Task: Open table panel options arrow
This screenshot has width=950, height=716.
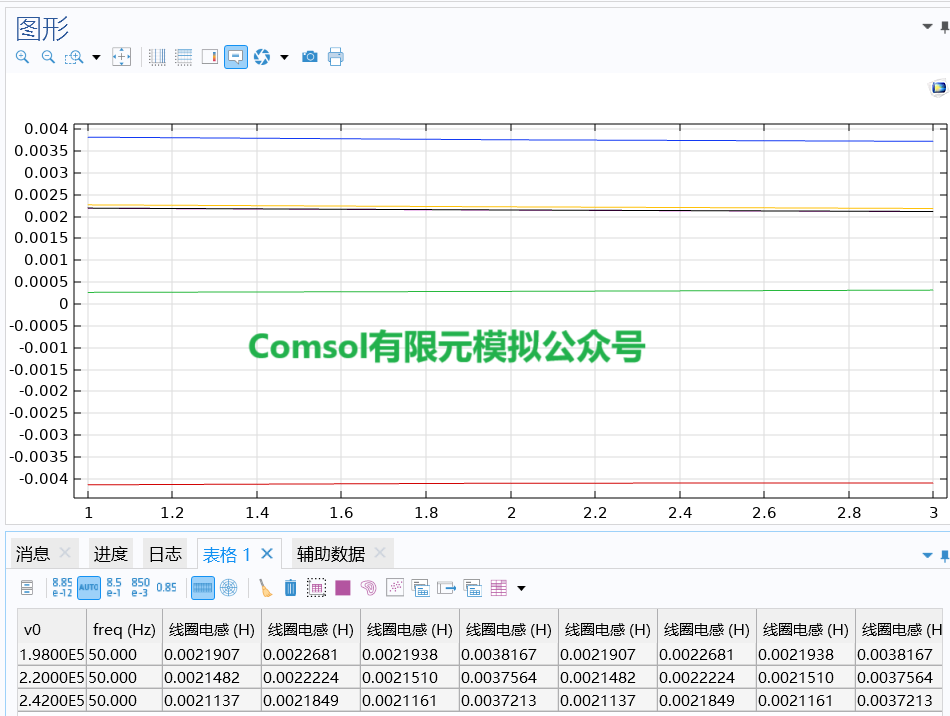Action: pos(927,555)
